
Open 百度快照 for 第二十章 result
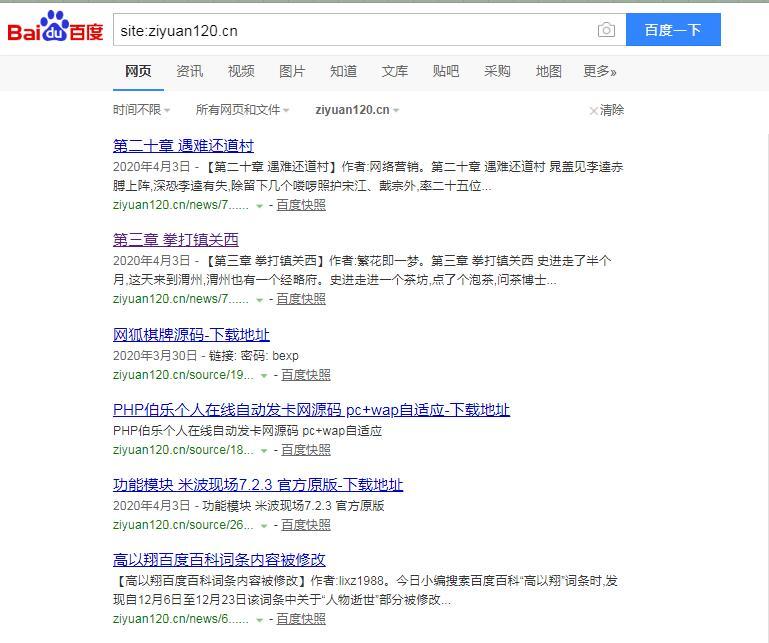(301, 205)
